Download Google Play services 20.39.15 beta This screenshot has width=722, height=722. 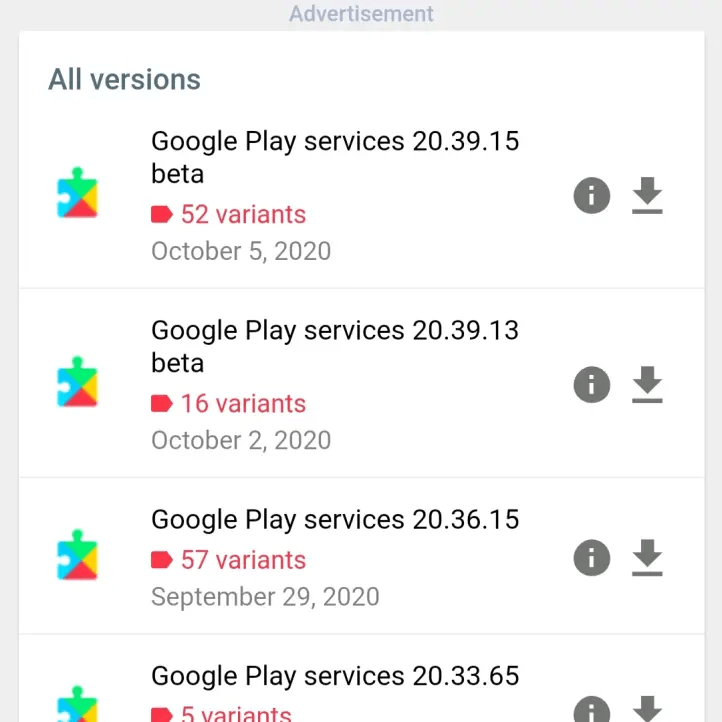click(x=648, y=195)
